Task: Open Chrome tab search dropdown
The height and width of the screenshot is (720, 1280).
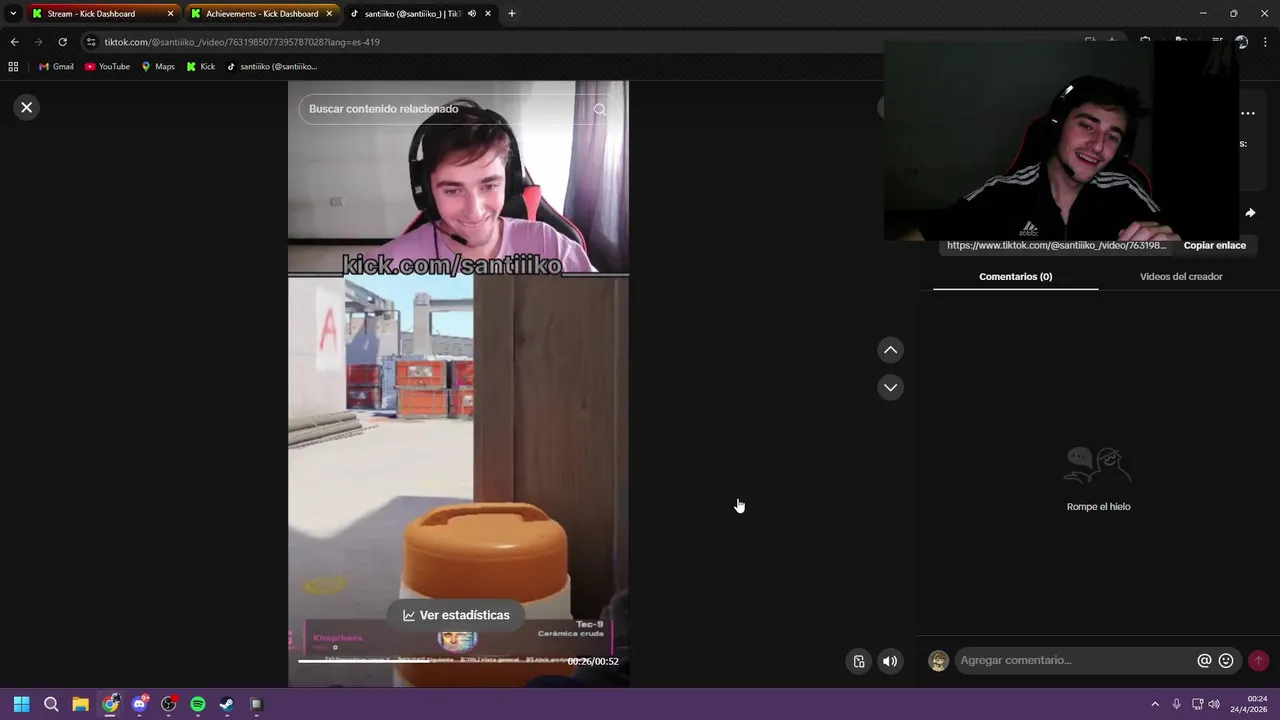Action: [x=12, y=14]
